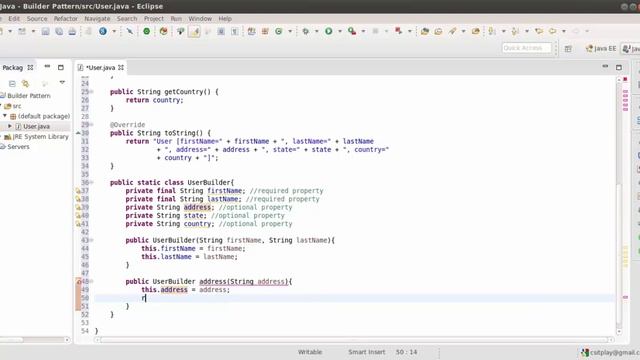Image resolution: width=640 pixels, height=360 pixels.
Task: Click the green G toolbar icon
Action: point(279,31)
